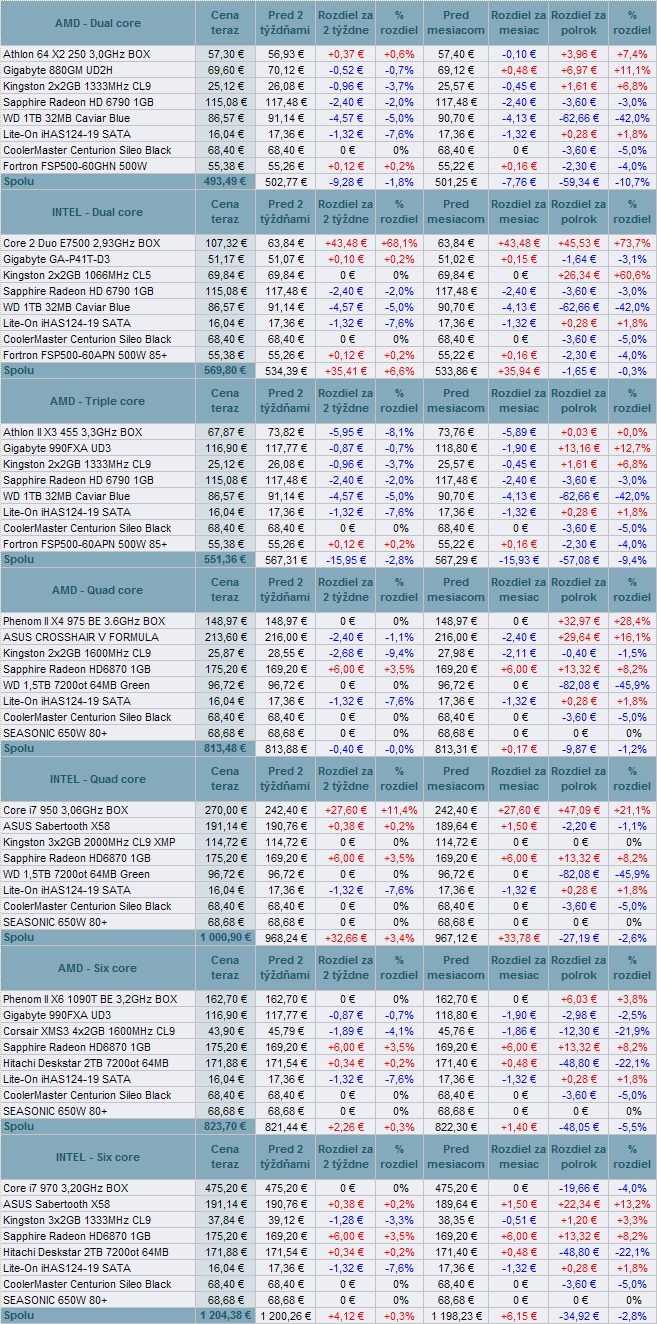This screenshot has height=1324, width=657.
Task: Click the 1 198,23 € month-ago total
Action: click(x=455, y=1315)
